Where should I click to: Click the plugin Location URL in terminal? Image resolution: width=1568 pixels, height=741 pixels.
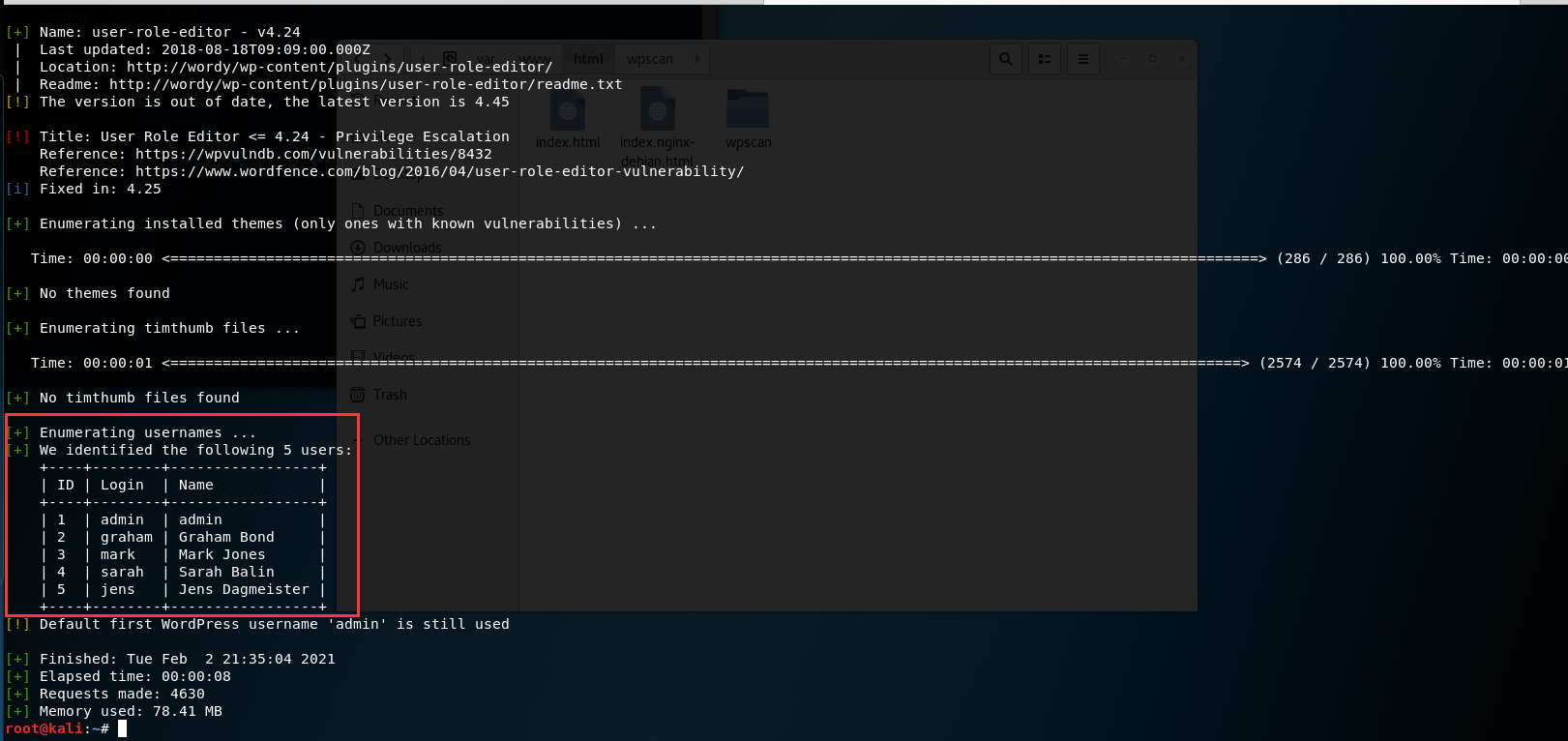[340, 67]
